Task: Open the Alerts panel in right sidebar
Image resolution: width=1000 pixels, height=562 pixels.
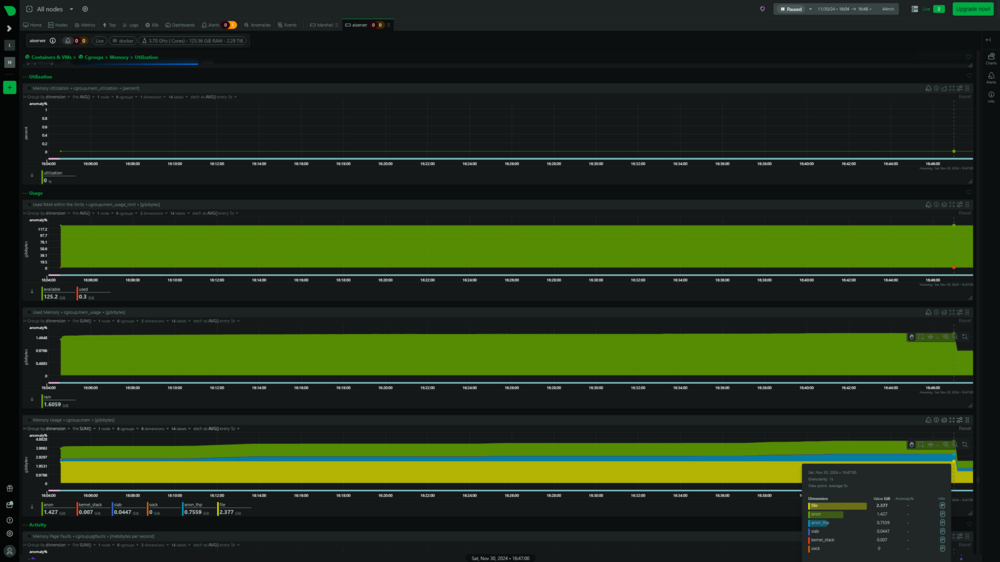Action: pyautogui.click(x=990, y=78)
